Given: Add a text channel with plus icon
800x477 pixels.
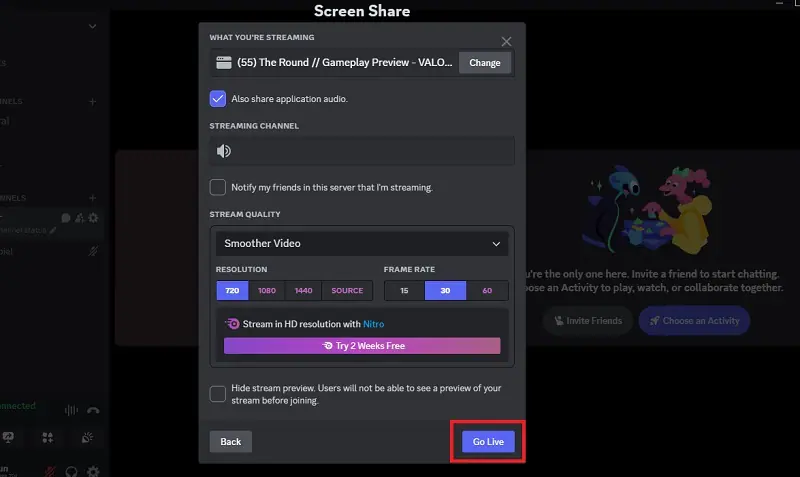Looking at the screenshot, I should (92, 102).
